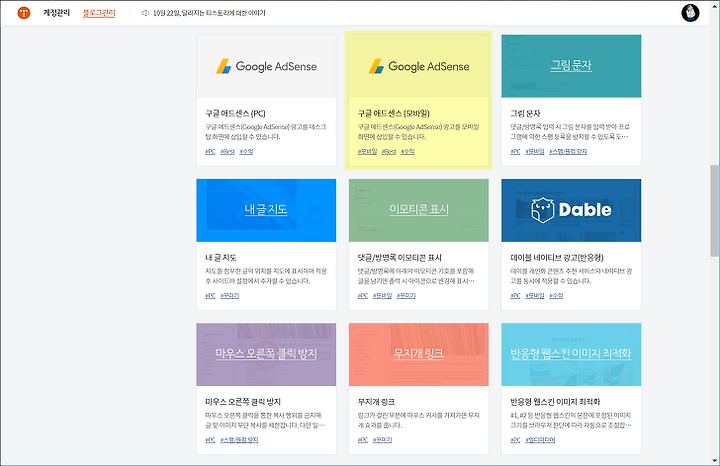Click #스팸/불펌 방지 tag under 그림 문자
The height and width of the screenshot is (466, 720).
pos(568,152)
